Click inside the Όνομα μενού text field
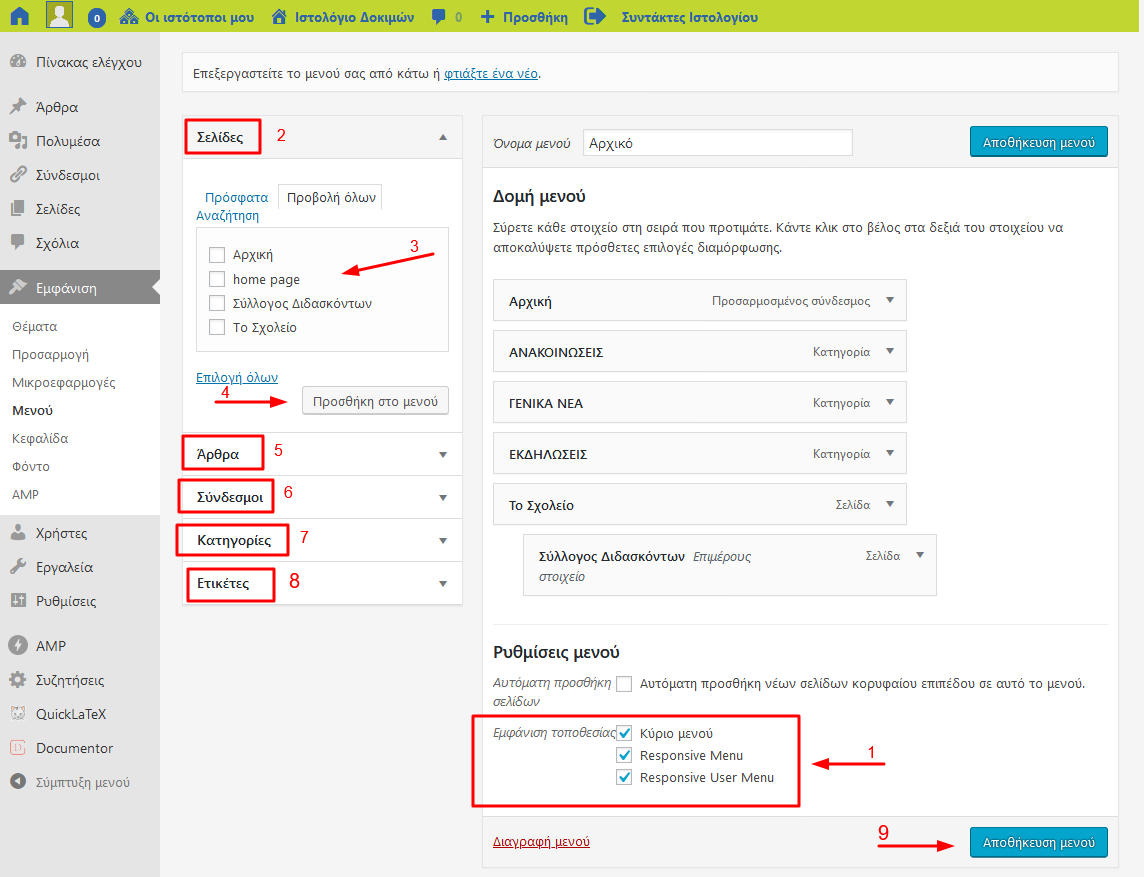1144x877 pixels. pos(717,143)
